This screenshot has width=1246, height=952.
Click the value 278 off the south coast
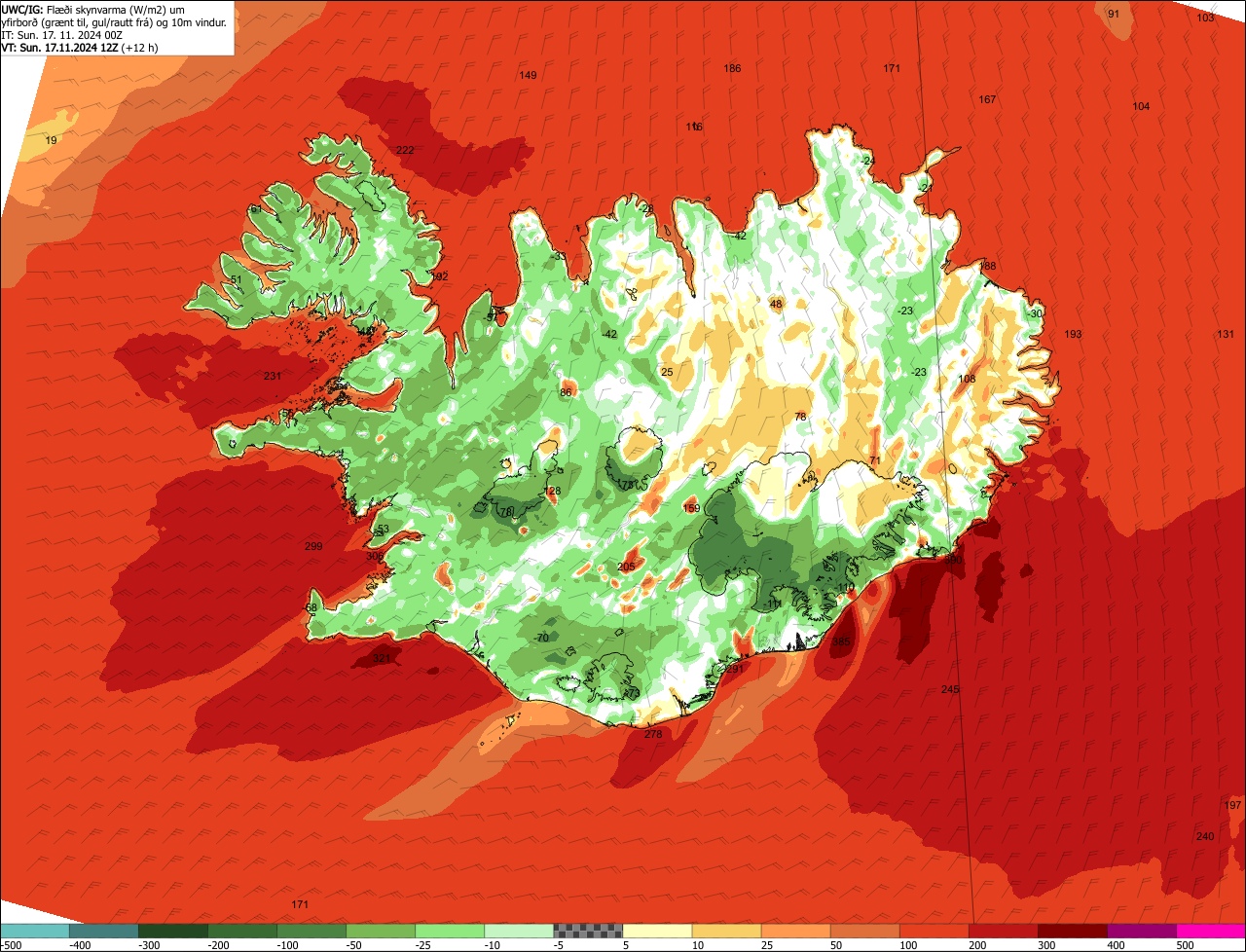click(653, 734)
